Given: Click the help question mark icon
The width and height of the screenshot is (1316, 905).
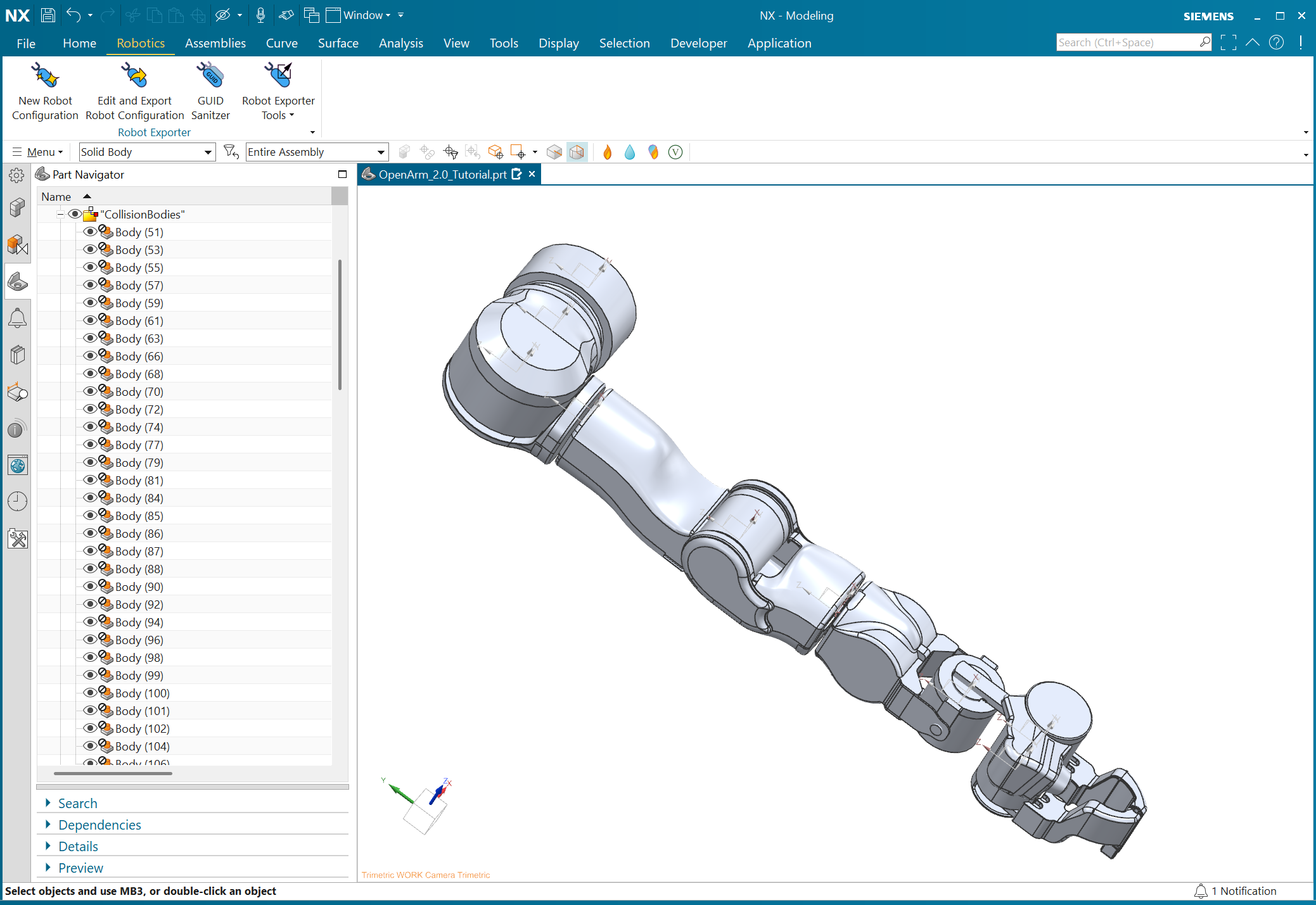Looking at the screenshot, I should pyautogui.click(x=1277, y=42).
